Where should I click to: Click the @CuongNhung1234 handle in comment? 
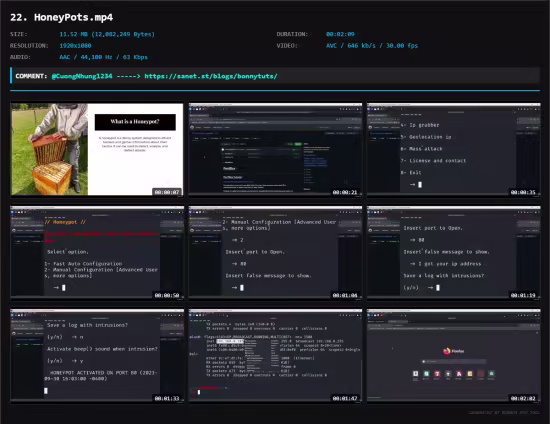pyautogui.click(x=82, y=76)
